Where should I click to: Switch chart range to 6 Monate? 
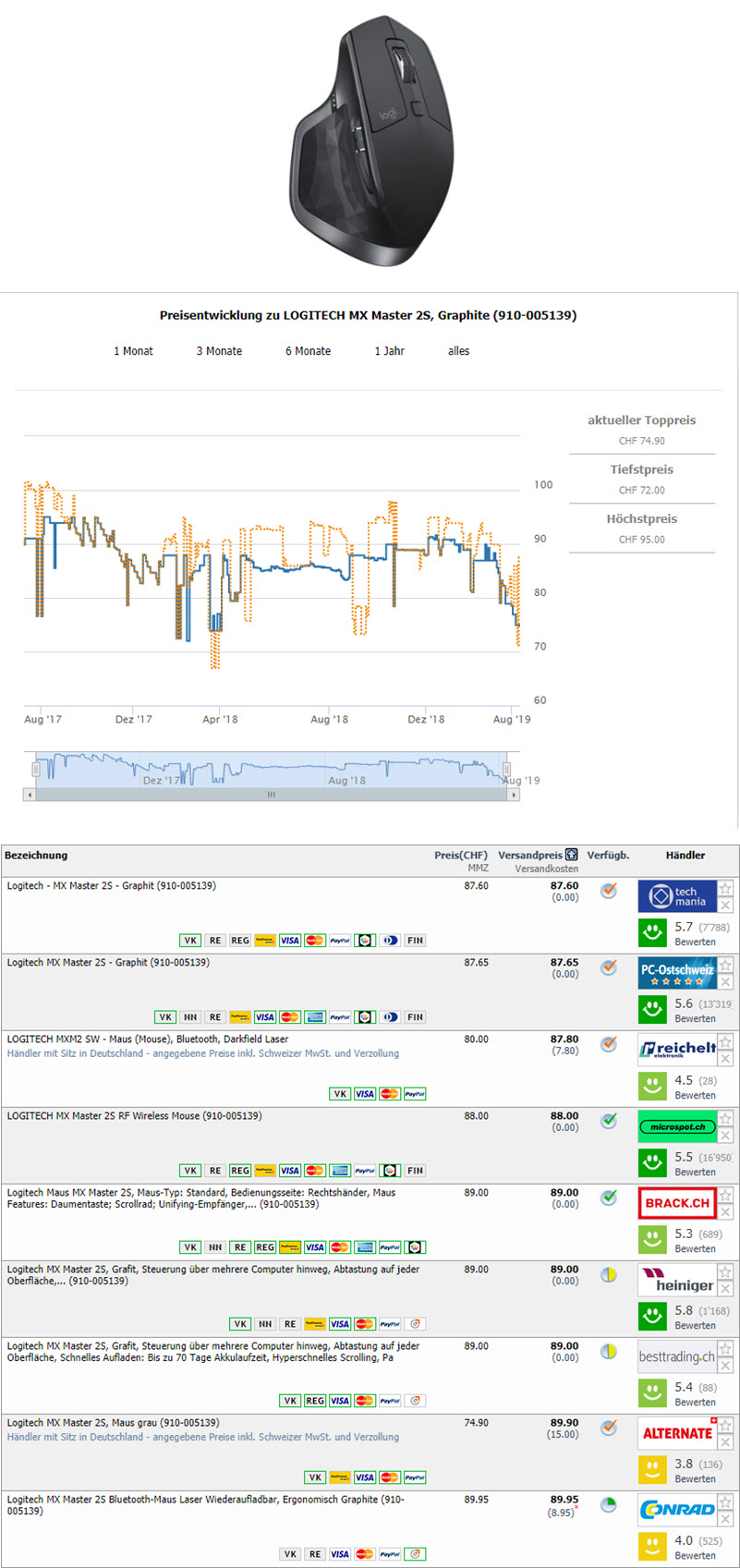coord(308,351)
